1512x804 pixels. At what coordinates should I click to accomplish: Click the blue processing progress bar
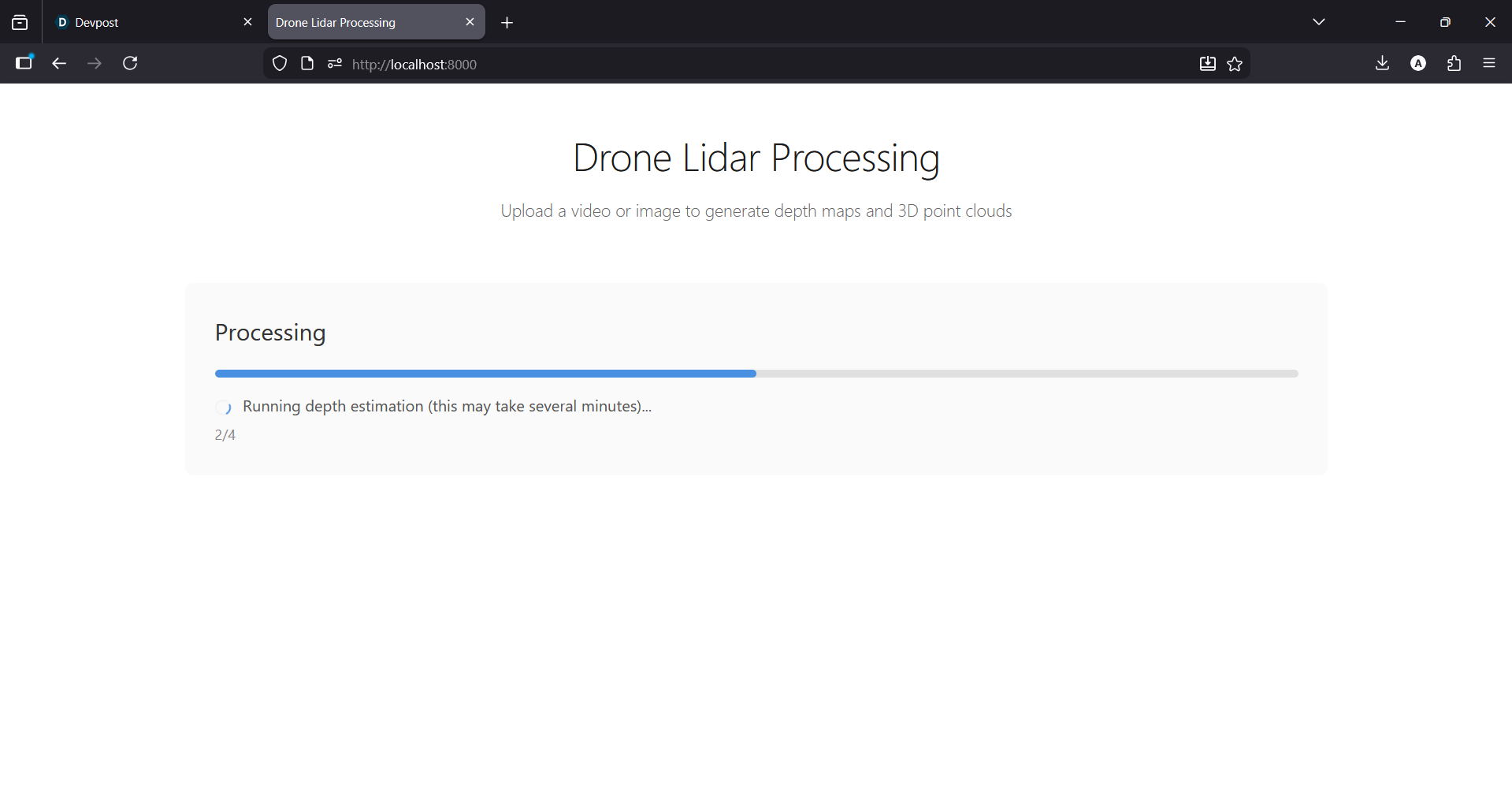click(485, 374)
